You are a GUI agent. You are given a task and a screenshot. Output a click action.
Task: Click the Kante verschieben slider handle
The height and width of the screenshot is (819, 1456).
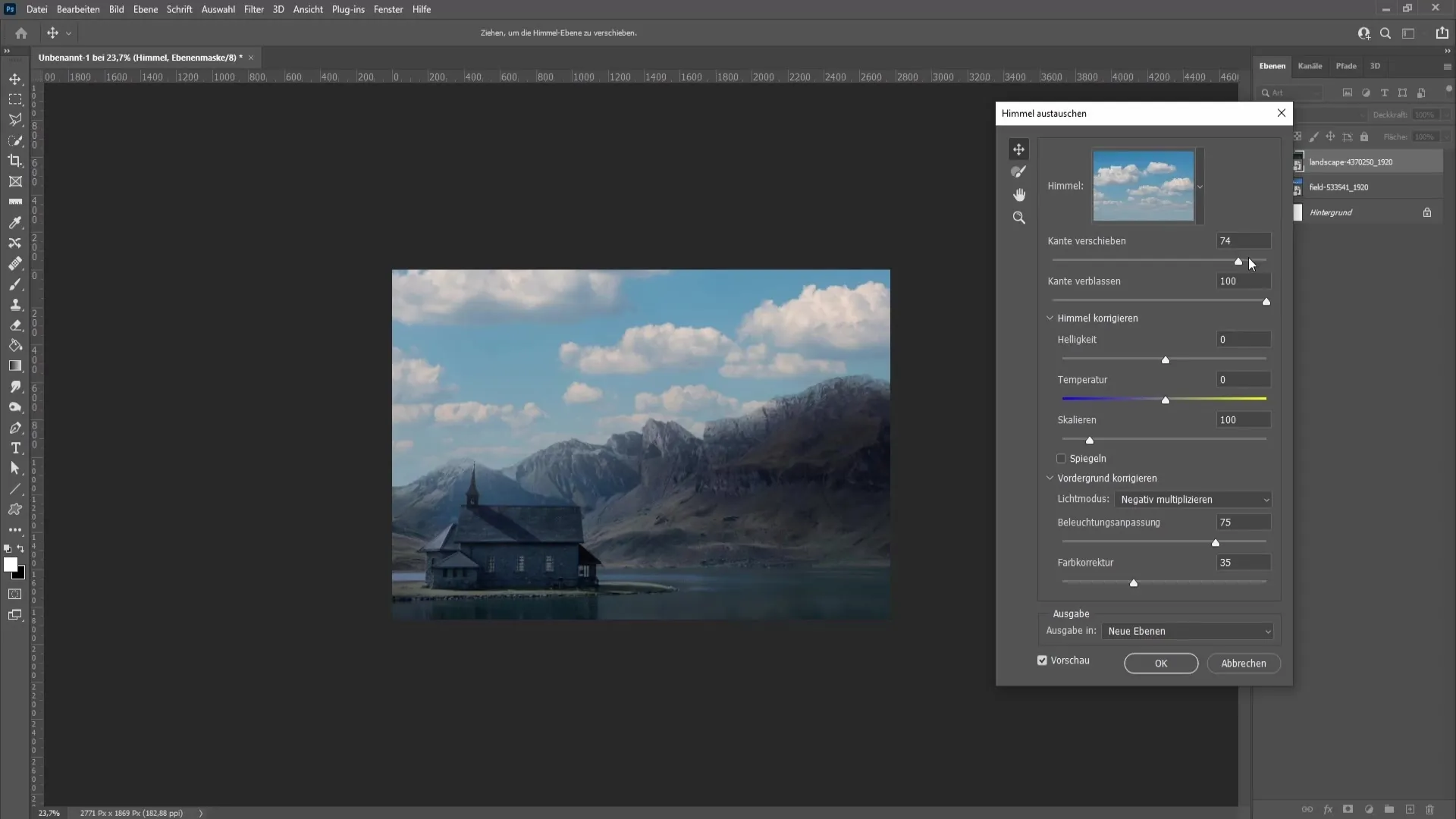pyautogui.click(x=1238, y=262)
